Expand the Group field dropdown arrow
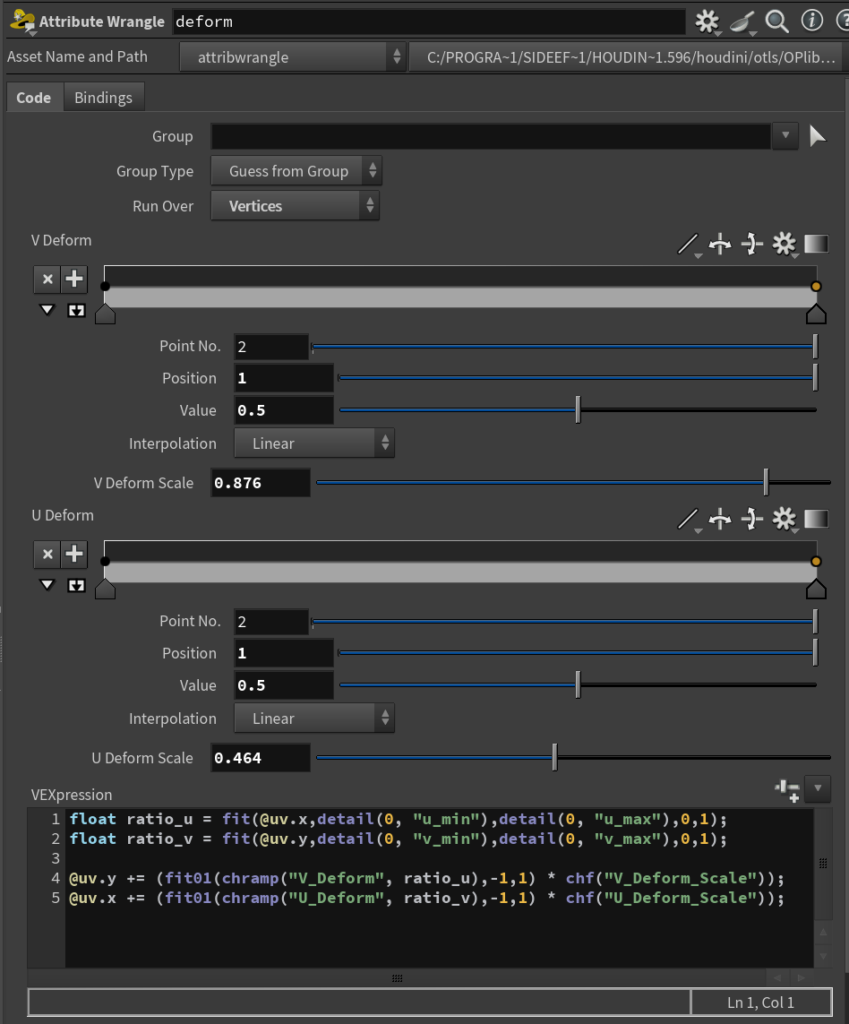This screenshot has height=1024, width=849. tap(785, 137)
